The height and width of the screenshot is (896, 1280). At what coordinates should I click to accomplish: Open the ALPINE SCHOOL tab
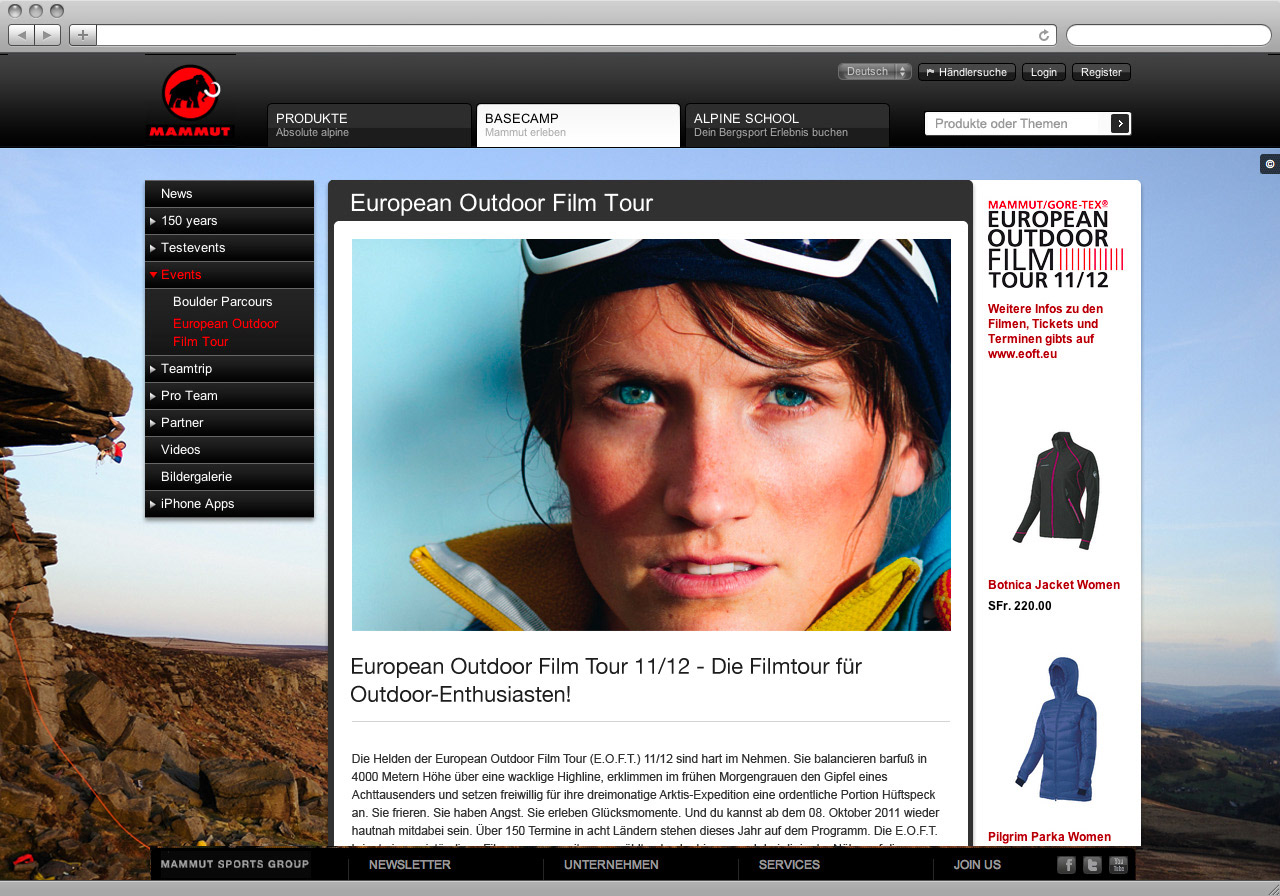pyautogui.click(x=787, y=125)
